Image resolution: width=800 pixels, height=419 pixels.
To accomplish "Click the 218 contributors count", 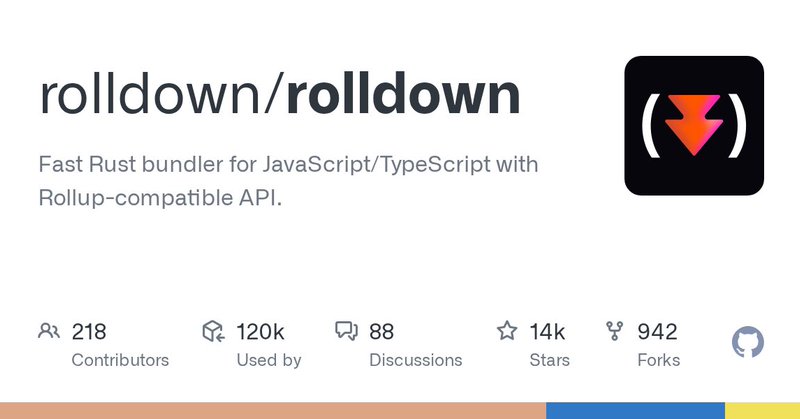I will (x=89, y=332).
